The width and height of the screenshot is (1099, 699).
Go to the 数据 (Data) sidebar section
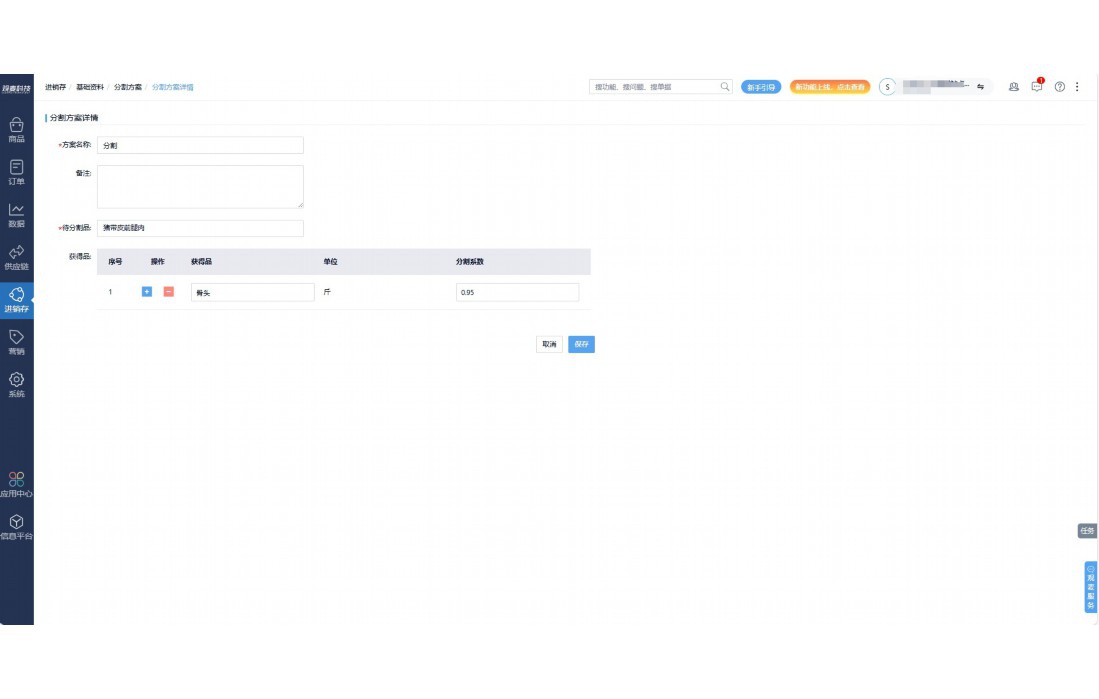pos(16,215)
